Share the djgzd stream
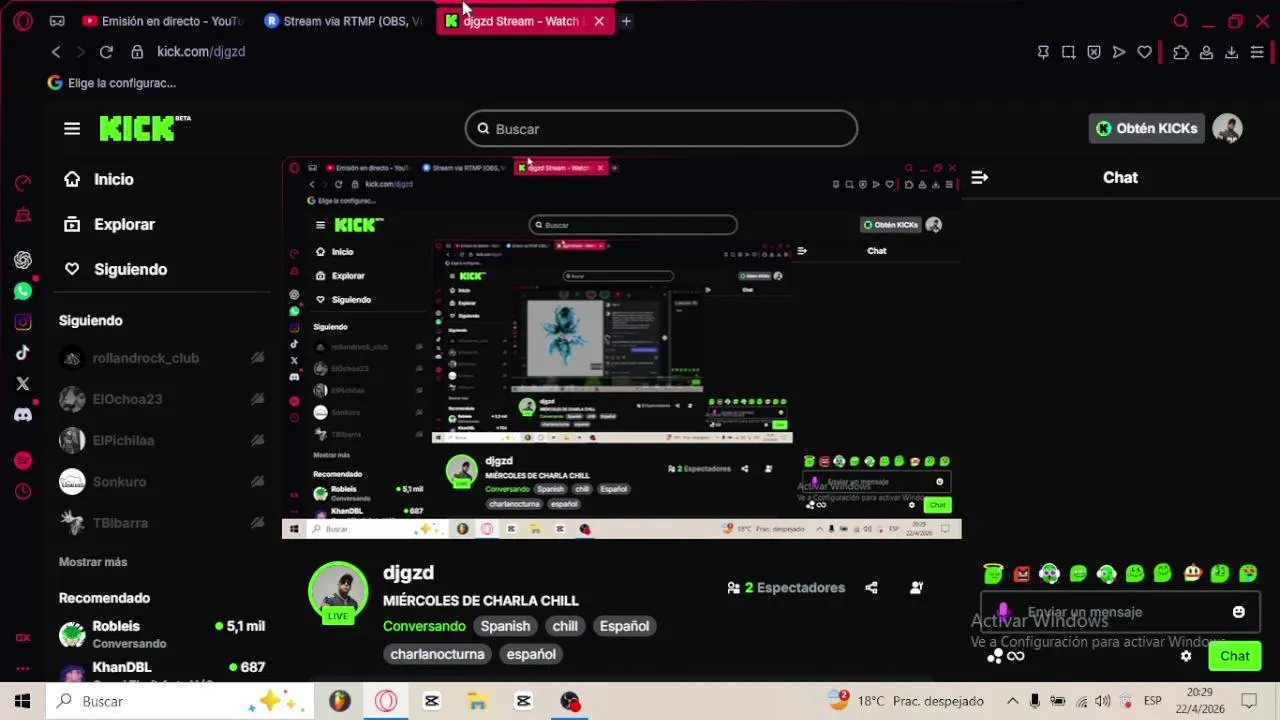 pyautogui.click(x=871, y=588)
